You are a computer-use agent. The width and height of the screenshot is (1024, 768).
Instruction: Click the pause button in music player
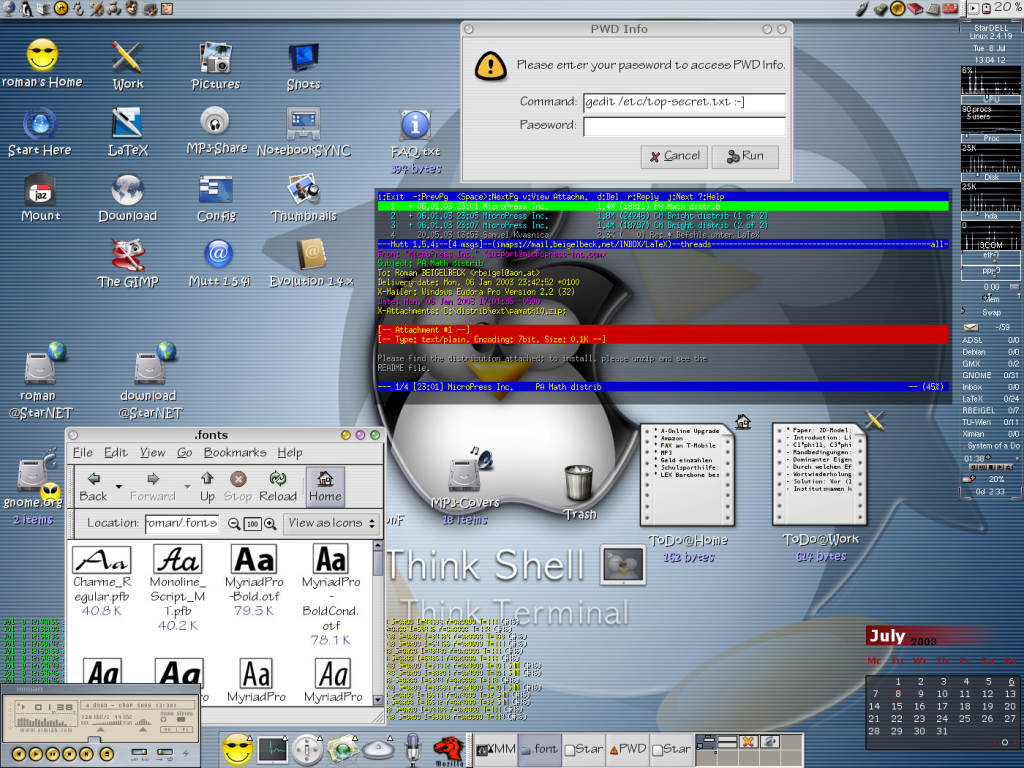click(x=53, y=754)
